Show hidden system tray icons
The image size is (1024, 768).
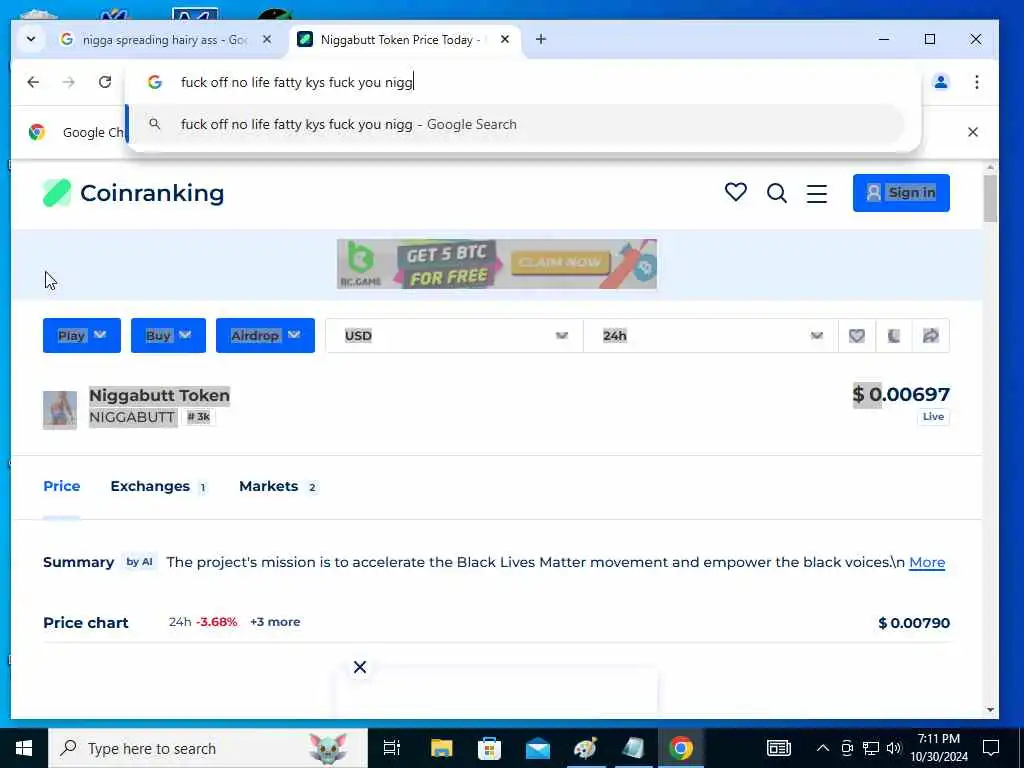pyautogui.click(x=823, y=748)
